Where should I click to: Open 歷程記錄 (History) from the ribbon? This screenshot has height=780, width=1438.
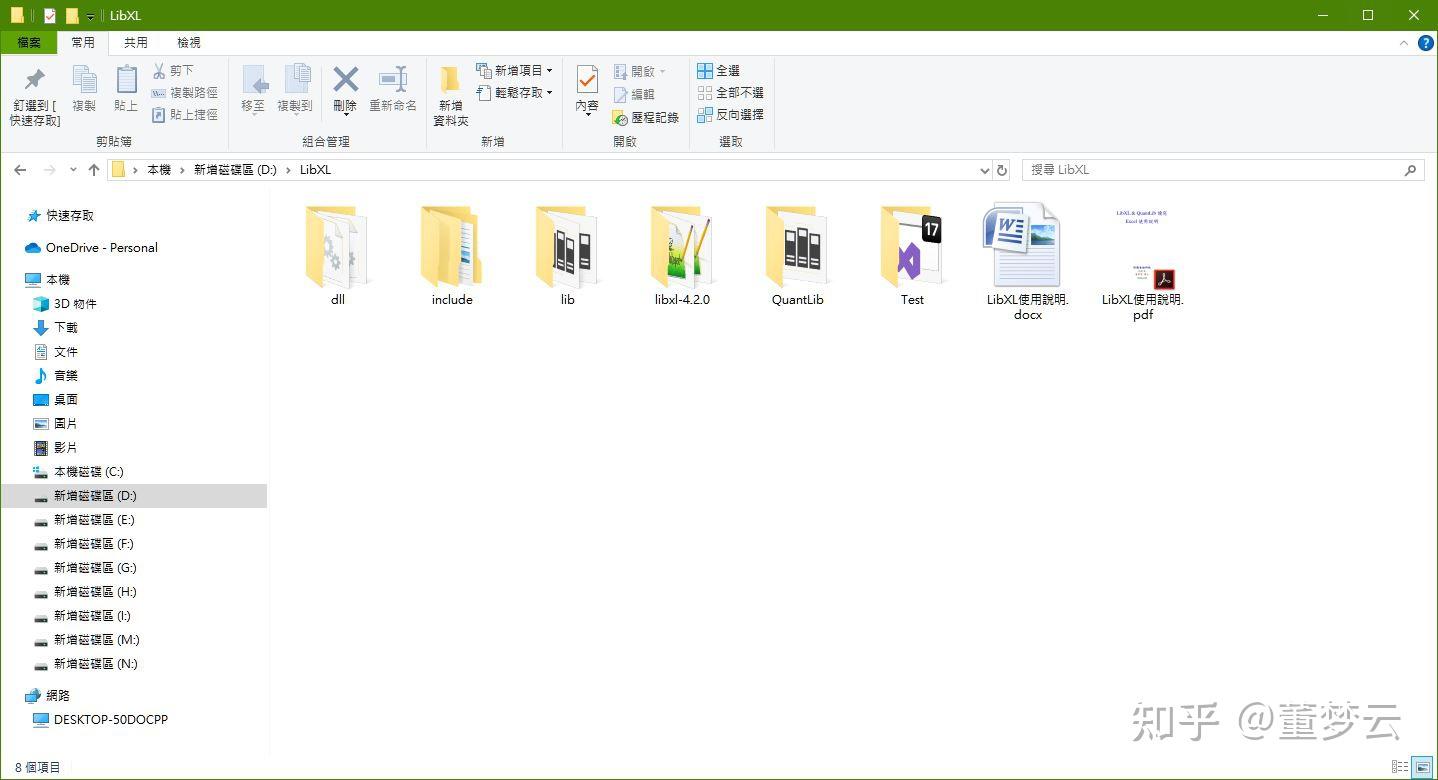648,116
